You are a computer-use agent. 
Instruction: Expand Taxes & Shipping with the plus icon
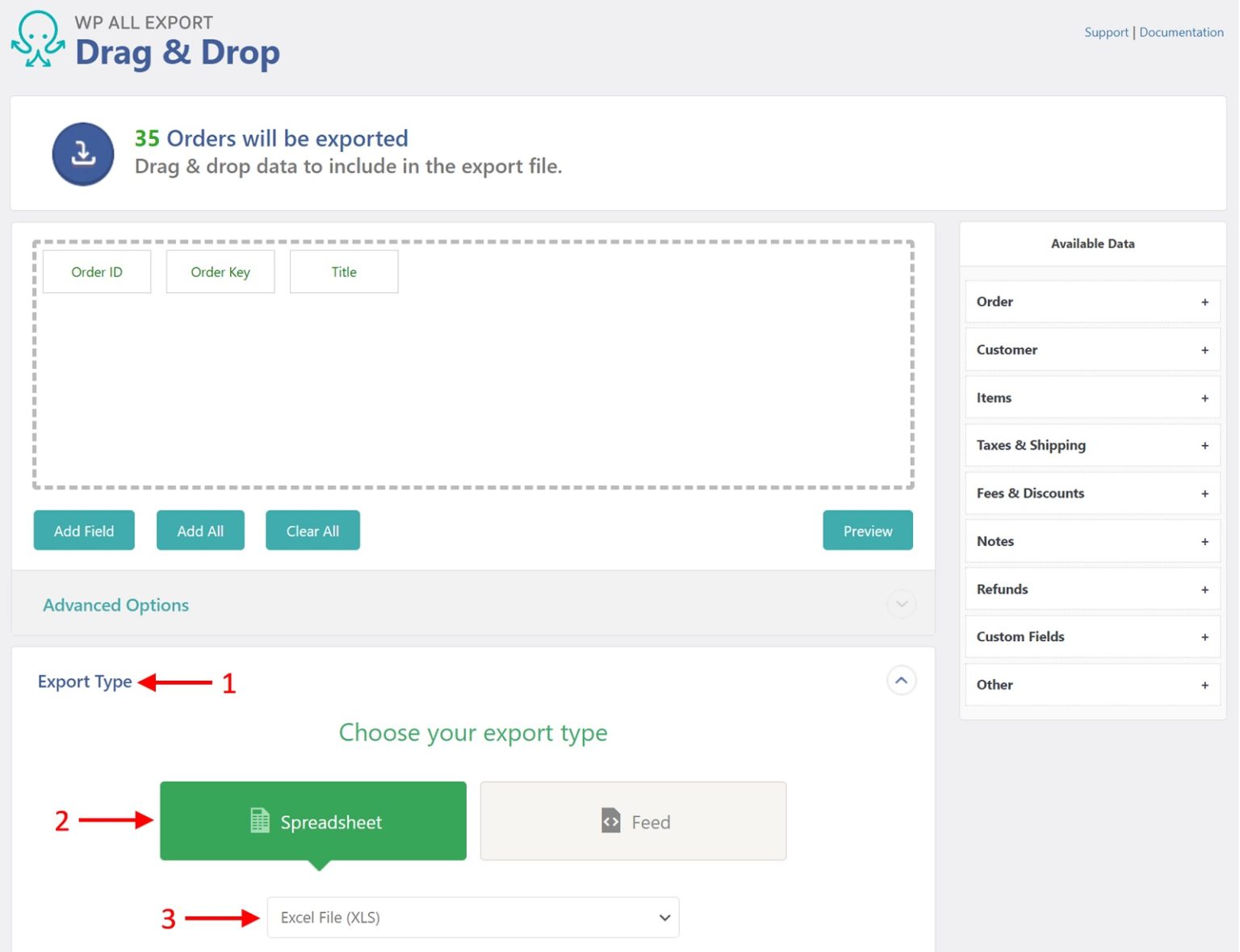click(x=1204, y=445)
